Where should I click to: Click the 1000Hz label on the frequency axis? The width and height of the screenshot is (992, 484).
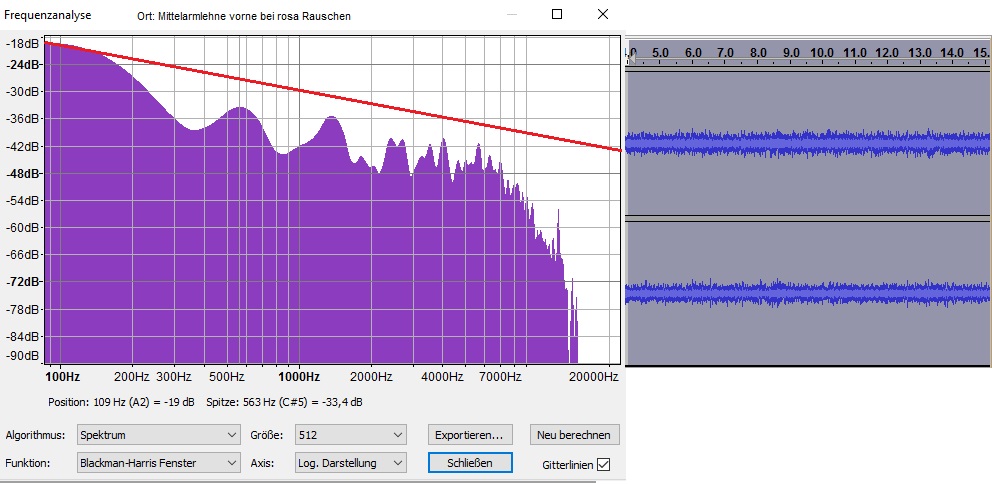click(x=298, y=377)
